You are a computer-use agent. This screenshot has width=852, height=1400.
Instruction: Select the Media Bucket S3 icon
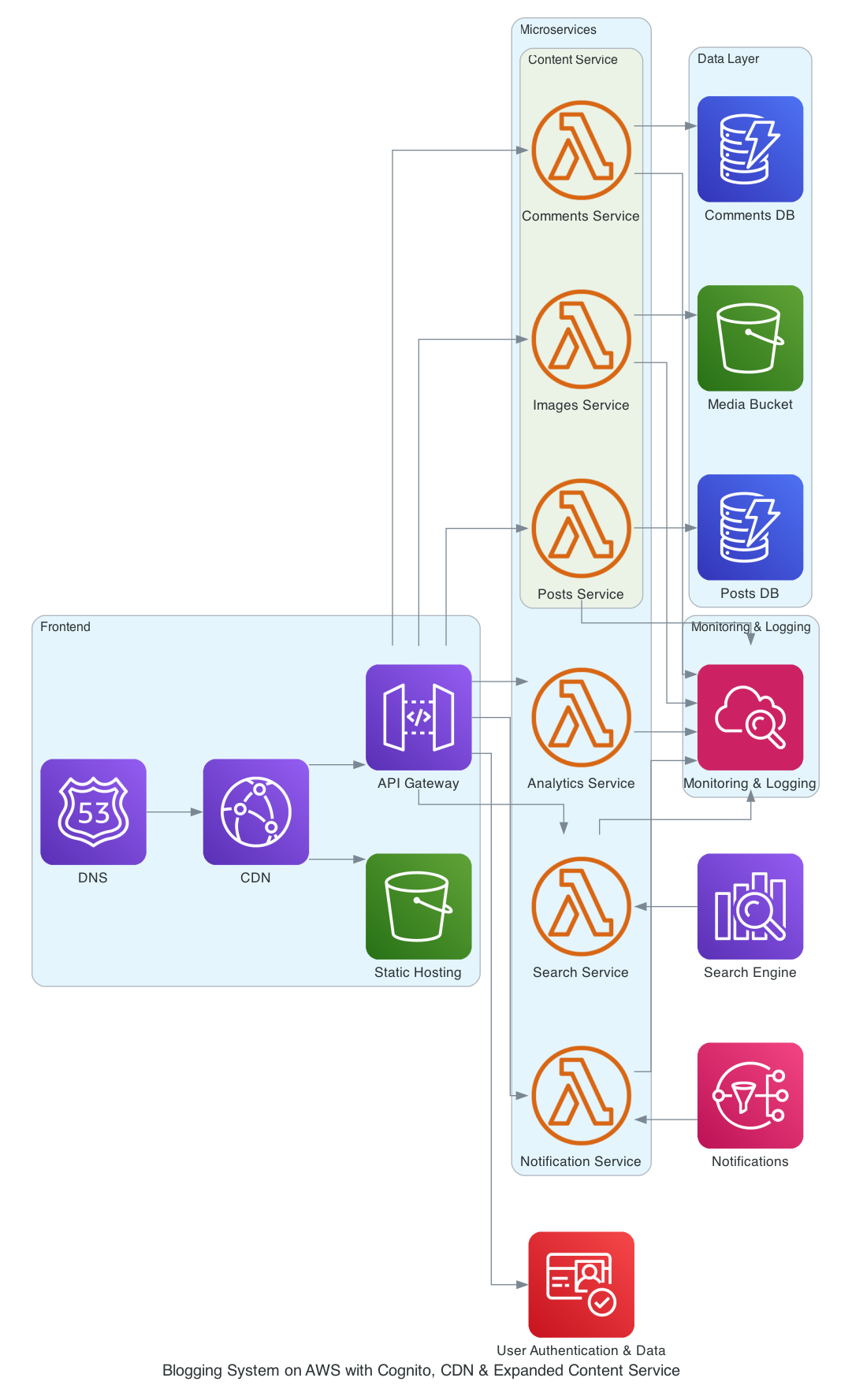[x=750, y=338]
